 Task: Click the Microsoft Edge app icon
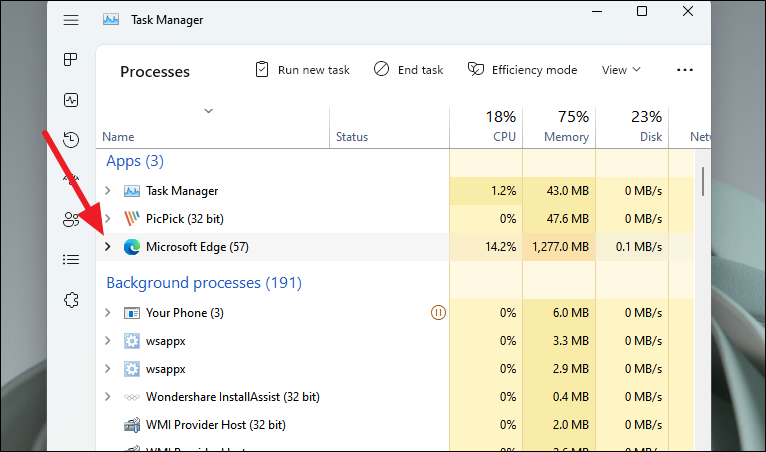point(132,247)
